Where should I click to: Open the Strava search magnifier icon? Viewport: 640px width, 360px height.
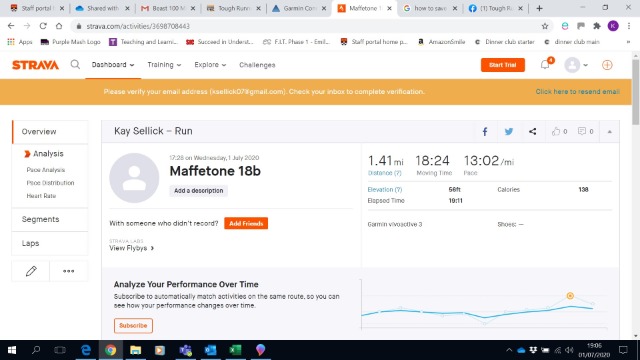75,64
